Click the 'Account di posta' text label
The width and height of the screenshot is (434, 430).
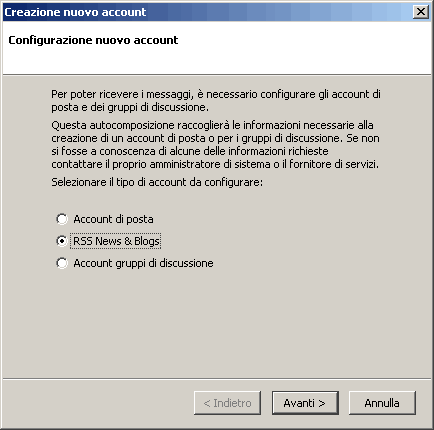113,219
